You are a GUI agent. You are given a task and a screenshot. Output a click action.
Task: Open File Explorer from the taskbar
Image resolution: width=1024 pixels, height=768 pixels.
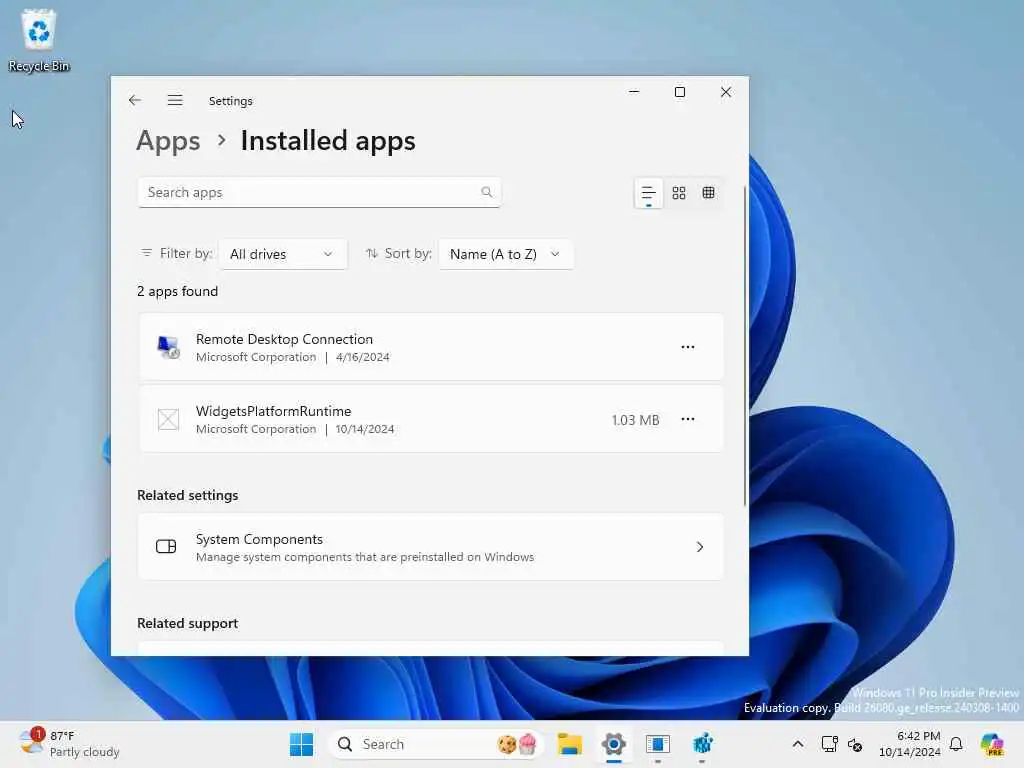click(569, 744)
